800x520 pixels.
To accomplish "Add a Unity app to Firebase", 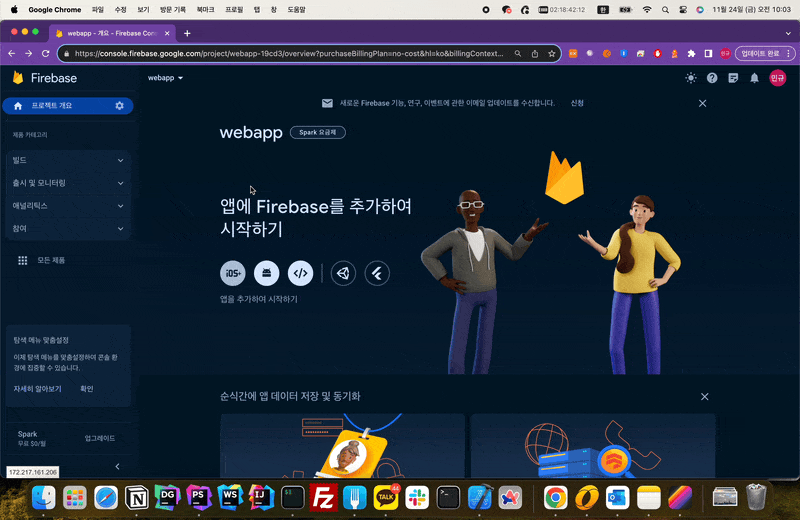I will (x=343, y=273).
